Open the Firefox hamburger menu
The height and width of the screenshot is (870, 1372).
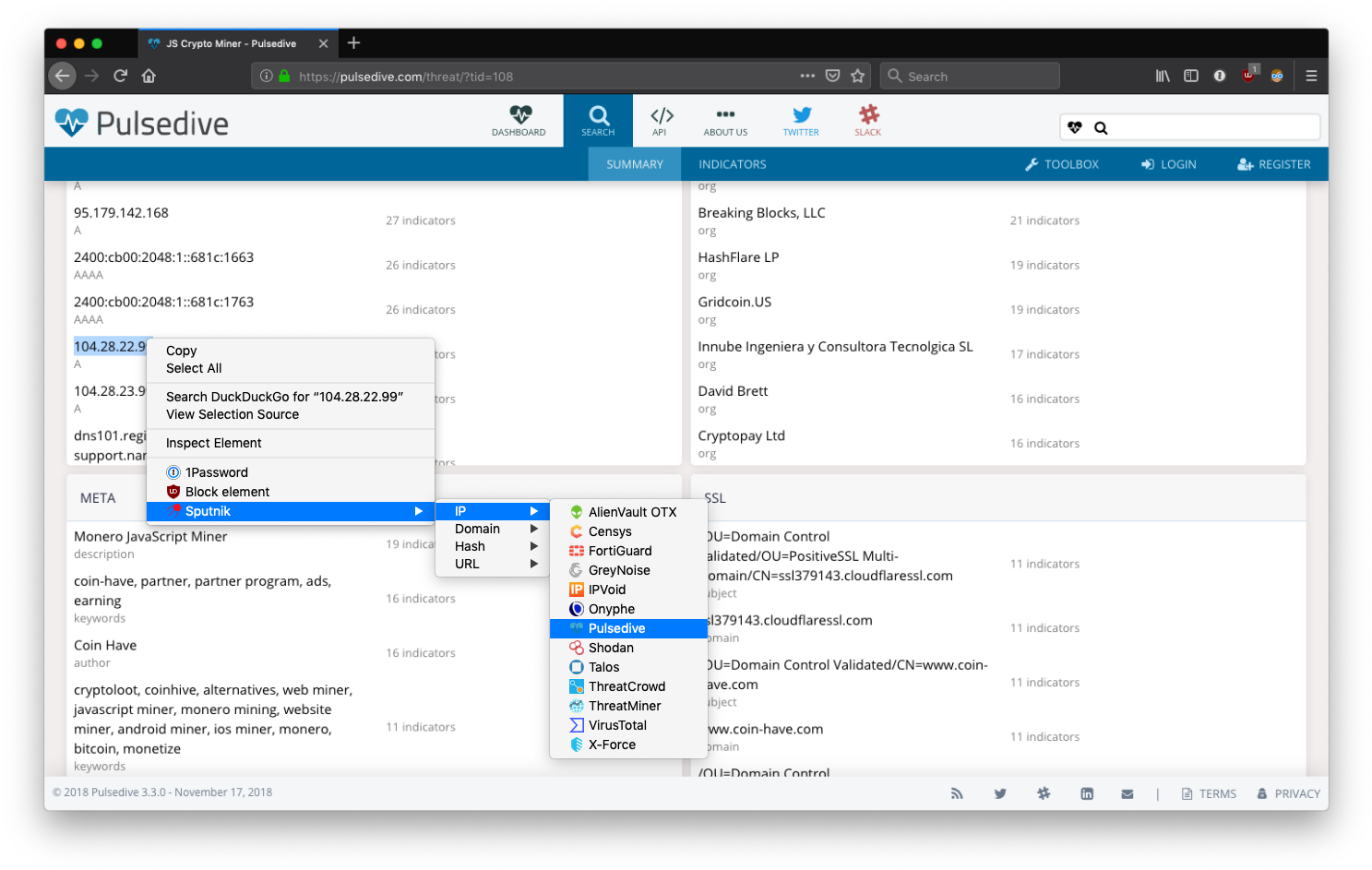[x=1310, y=76]
